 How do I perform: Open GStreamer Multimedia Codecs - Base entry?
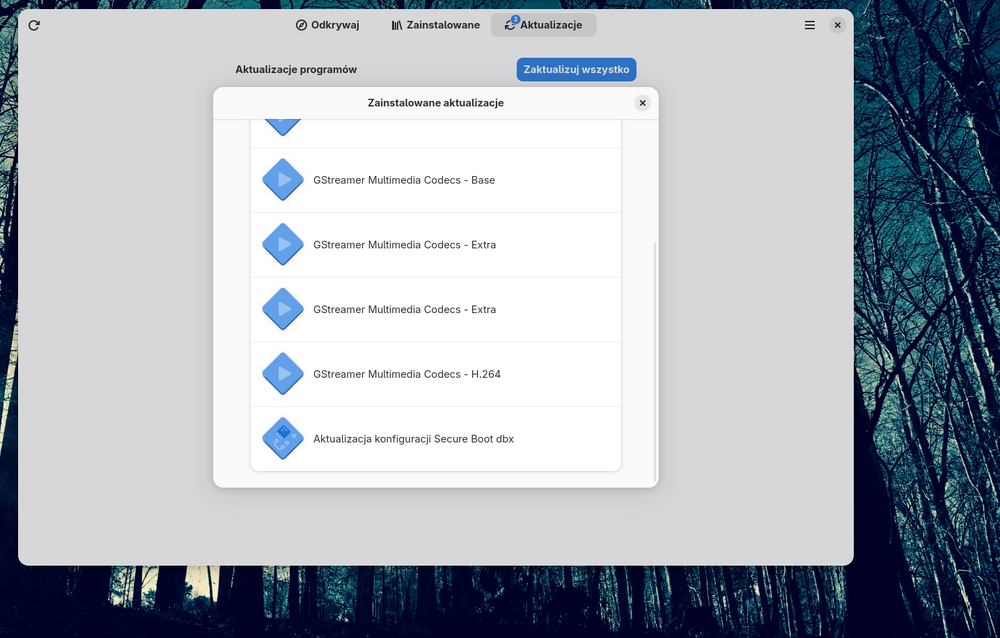pyautogui.click(x=404, y=180)
